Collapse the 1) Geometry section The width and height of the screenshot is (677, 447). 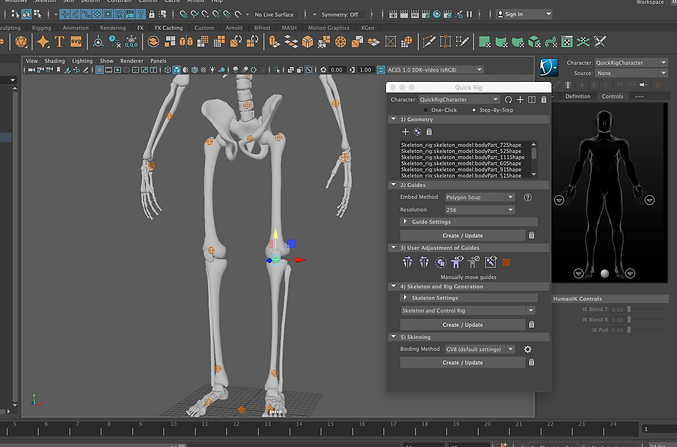(x=469, y=119)
